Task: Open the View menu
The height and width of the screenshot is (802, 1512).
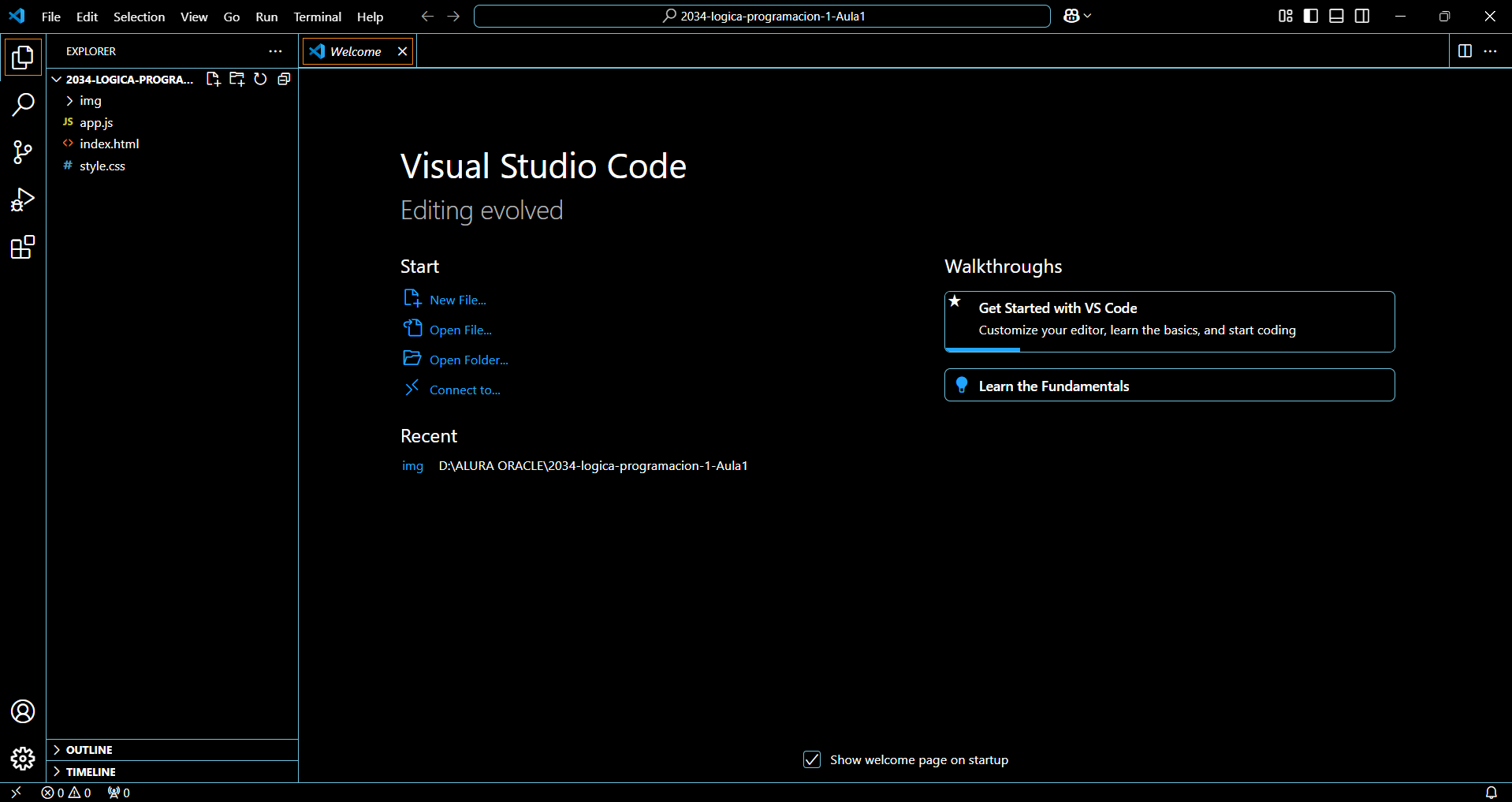Action: coord(194,17)
